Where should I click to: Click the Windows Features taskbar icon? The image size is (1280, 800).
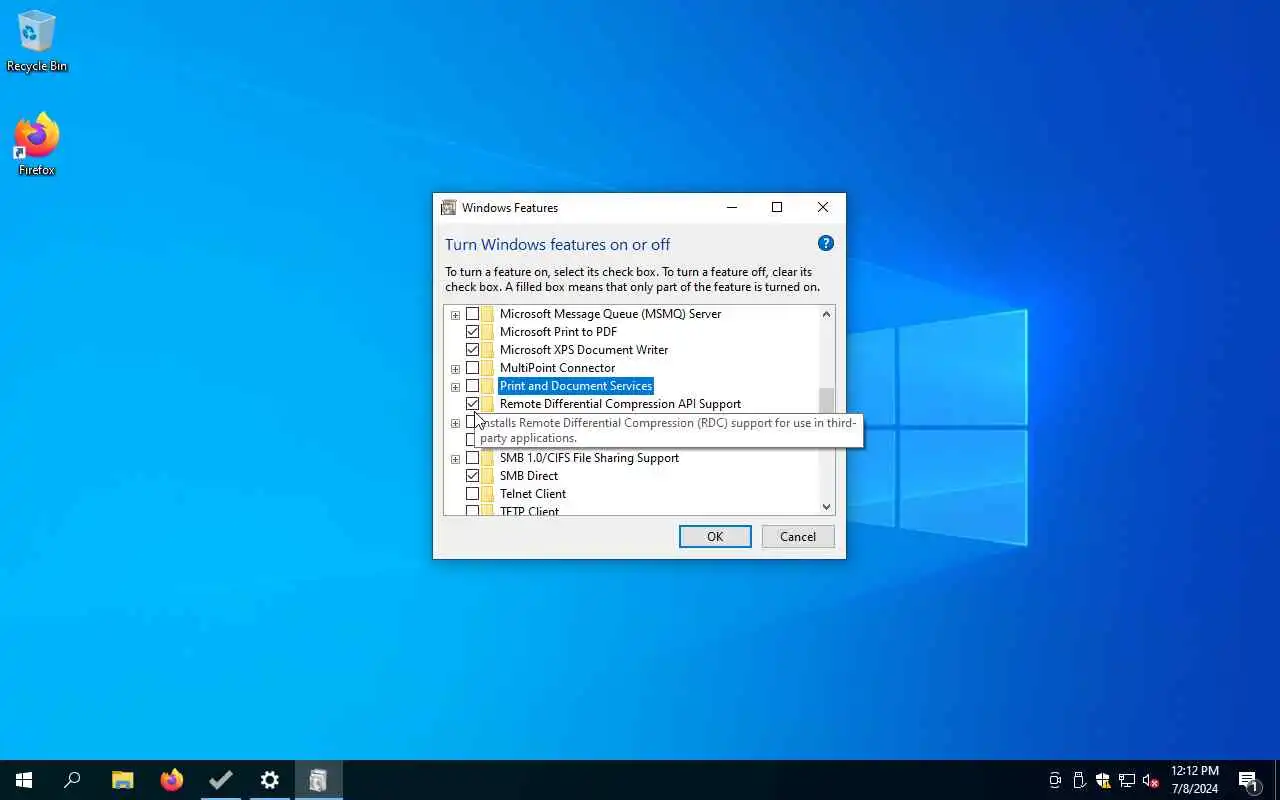coord(318,780)
